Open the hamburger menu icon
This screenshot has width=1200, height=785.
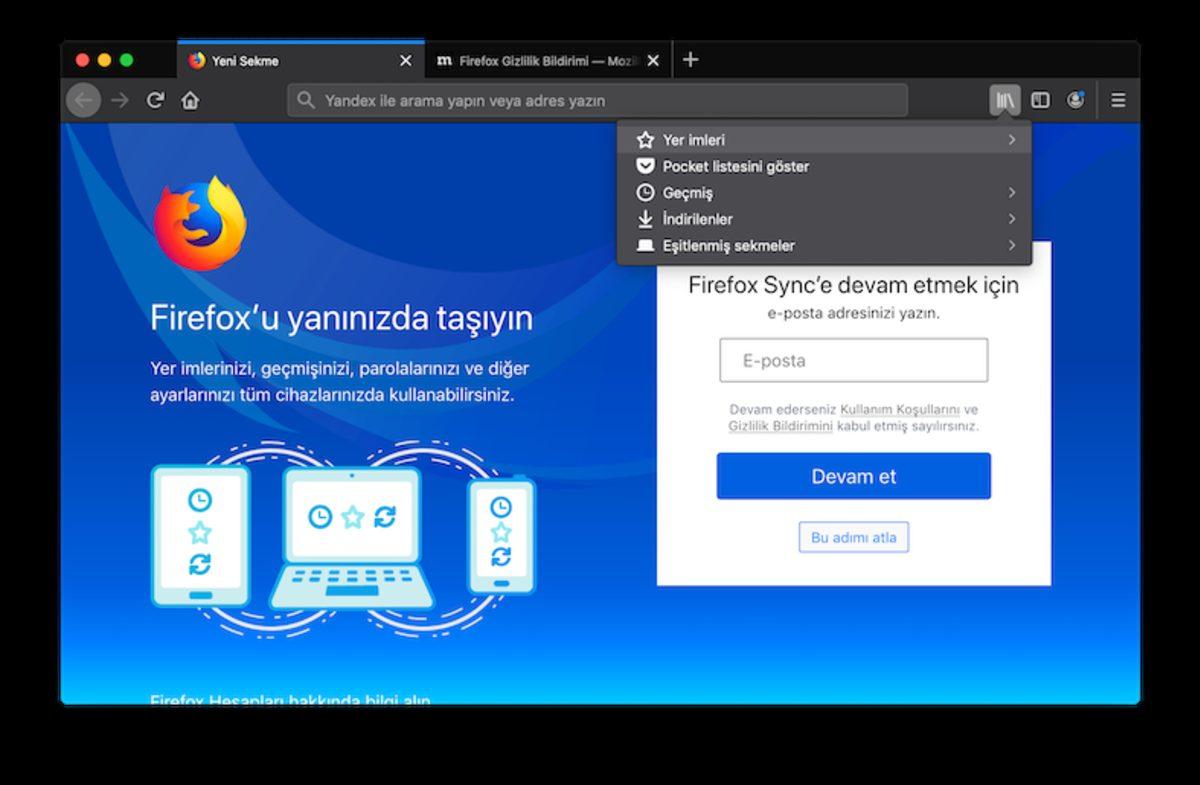(1117, 100)
